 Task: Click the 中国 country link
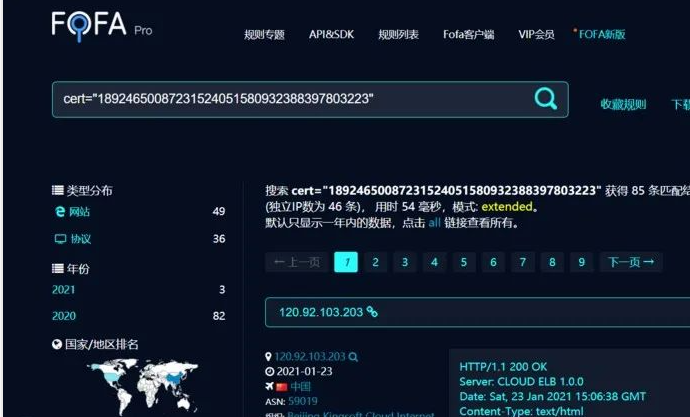tap(301, 387)
